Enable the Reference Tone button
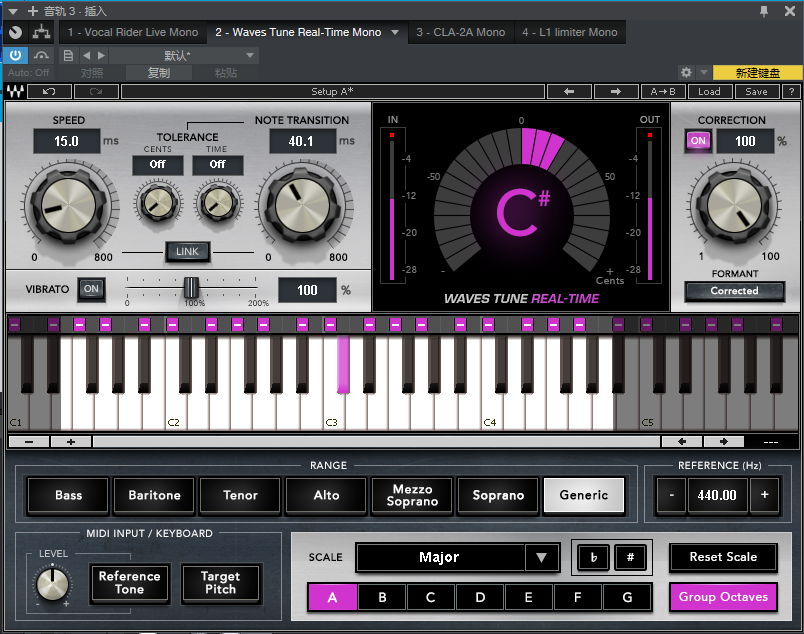Viewport: 804px width, 634px height. click(x=130, y=583)
